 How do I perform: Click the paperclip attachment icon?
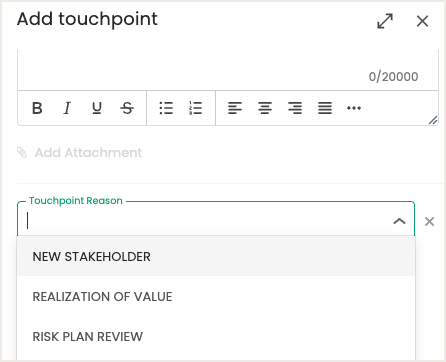[22, 153]
